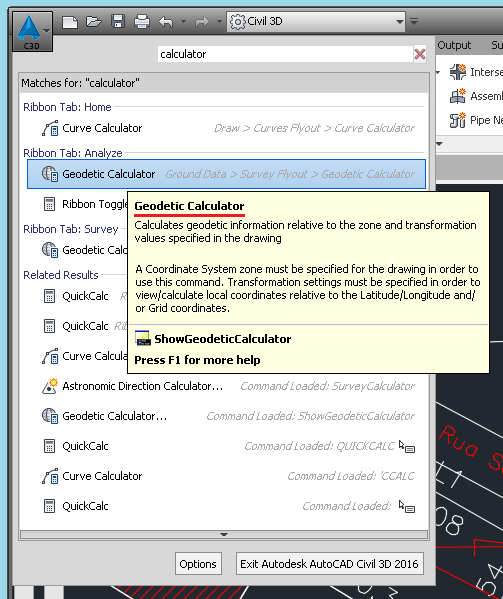Screen dimensions: 503x599
Task: Click the Options button
Action: pyautogui.click(x=198, y=564)
